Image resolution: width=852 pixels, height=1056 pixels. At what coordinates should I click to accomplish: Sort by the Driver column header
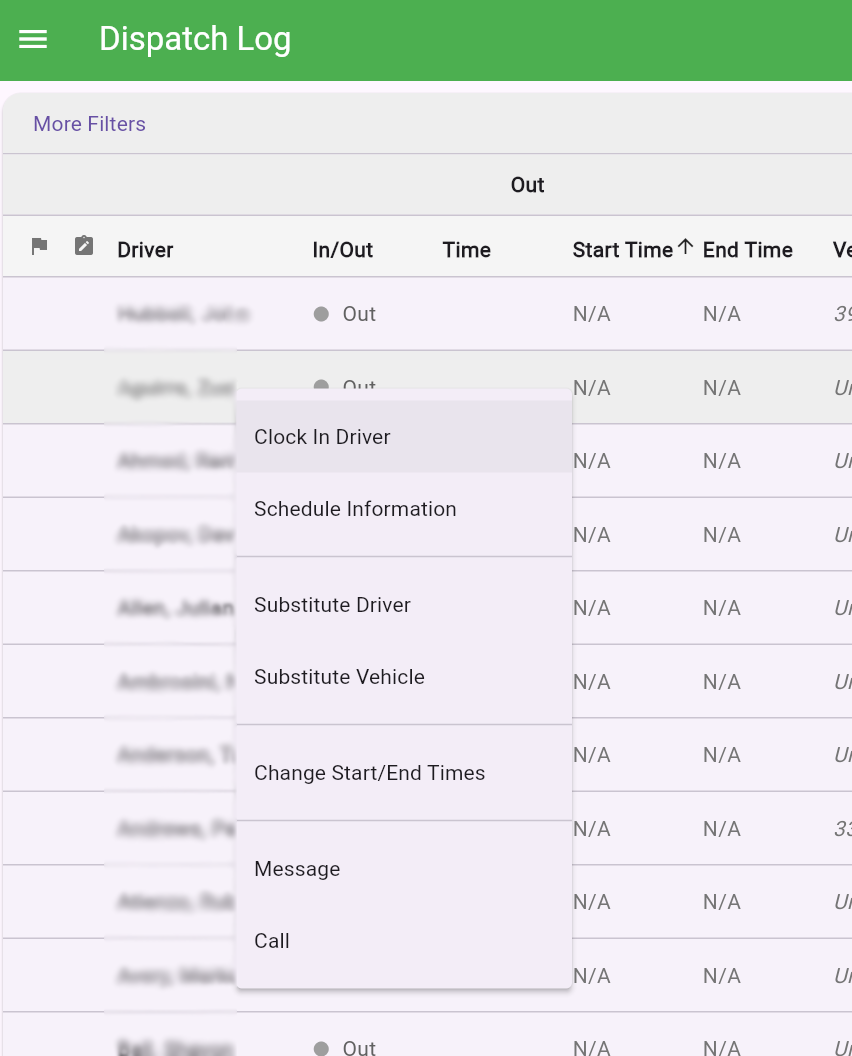click(x=145, y=250)
